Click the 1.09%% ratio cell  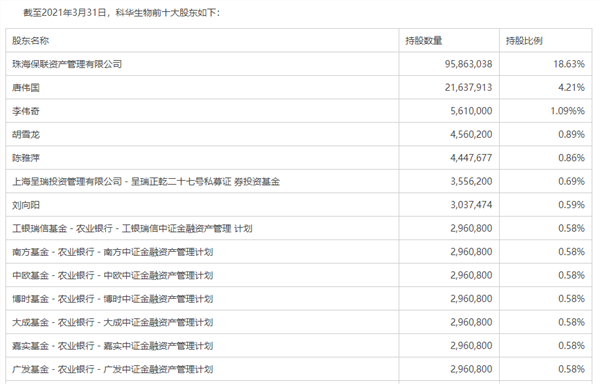click(567, 111)
